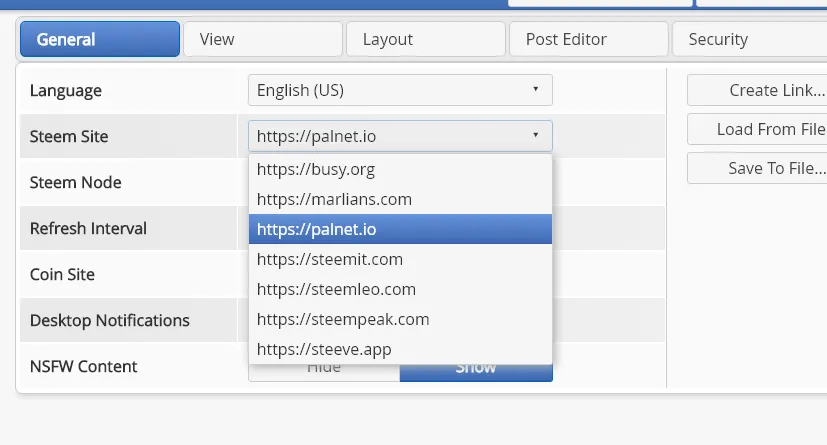Switch to the Post Editor tab

tap(589, 39)
